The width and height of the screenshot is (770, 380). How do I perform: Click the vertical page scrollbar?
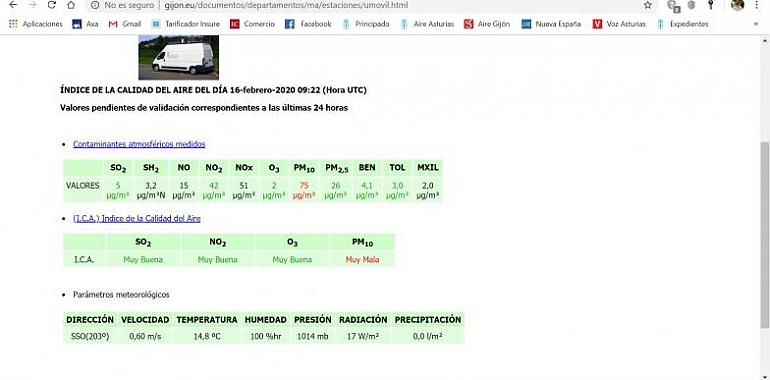765,235
